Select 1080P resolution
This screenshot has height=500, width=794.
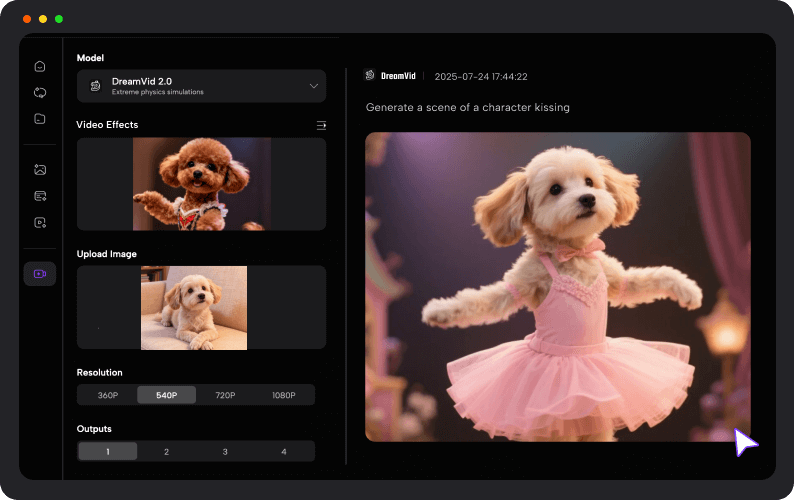284,395
